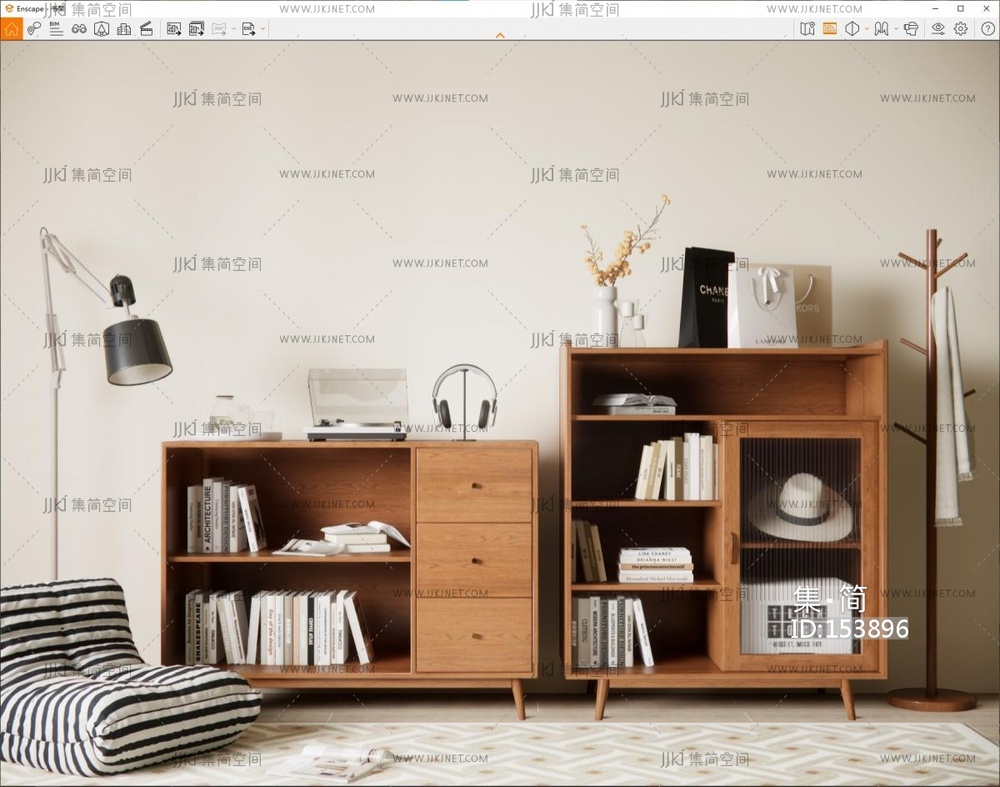Click the orange Home icon
Image resolution: width=1000 pixels, height=787 pixels.
pyautogui.click(x=11, y=29)
